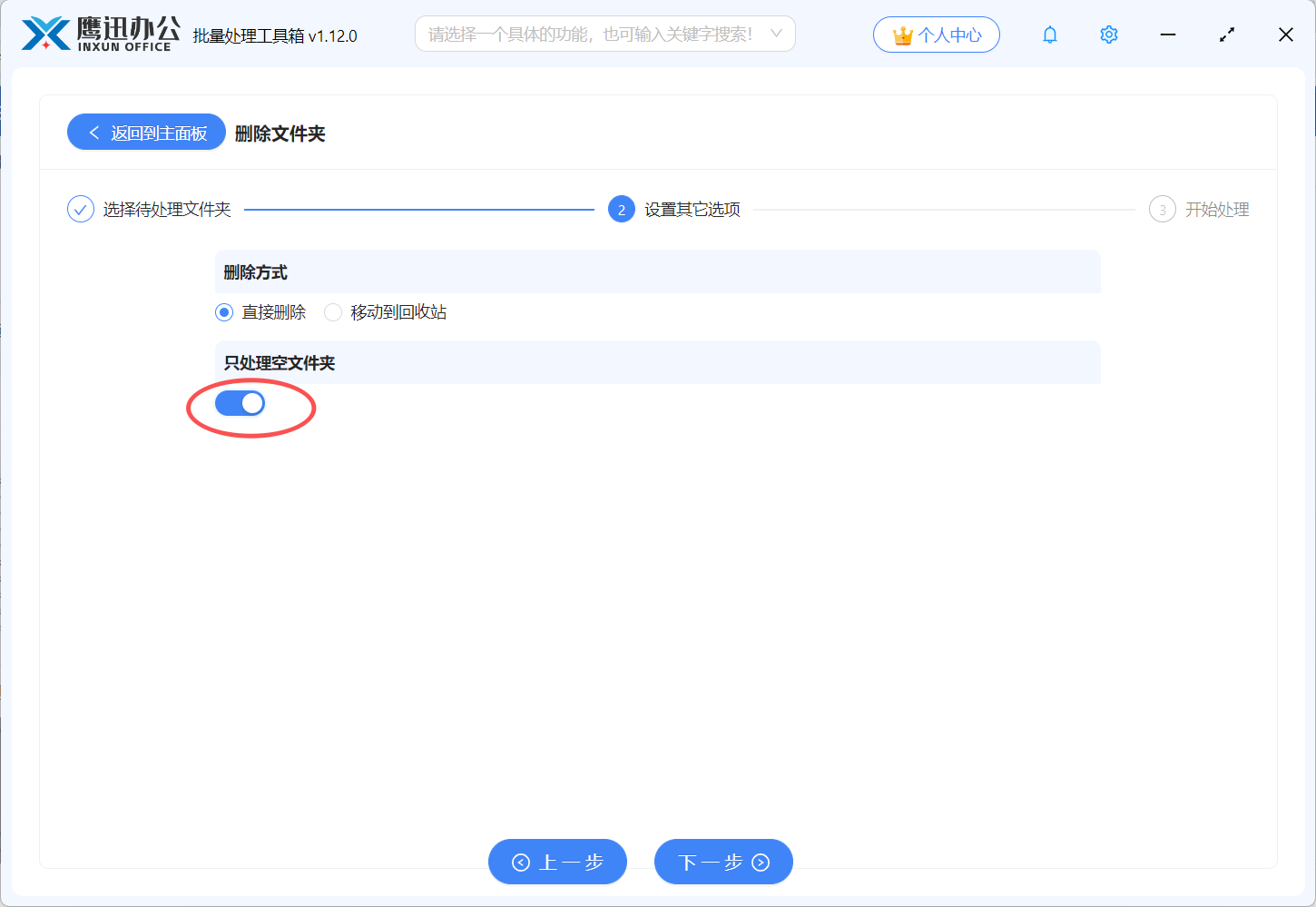1316x907 pixels.
Task: Click the step 2 numbered circle
Action: 621,210
